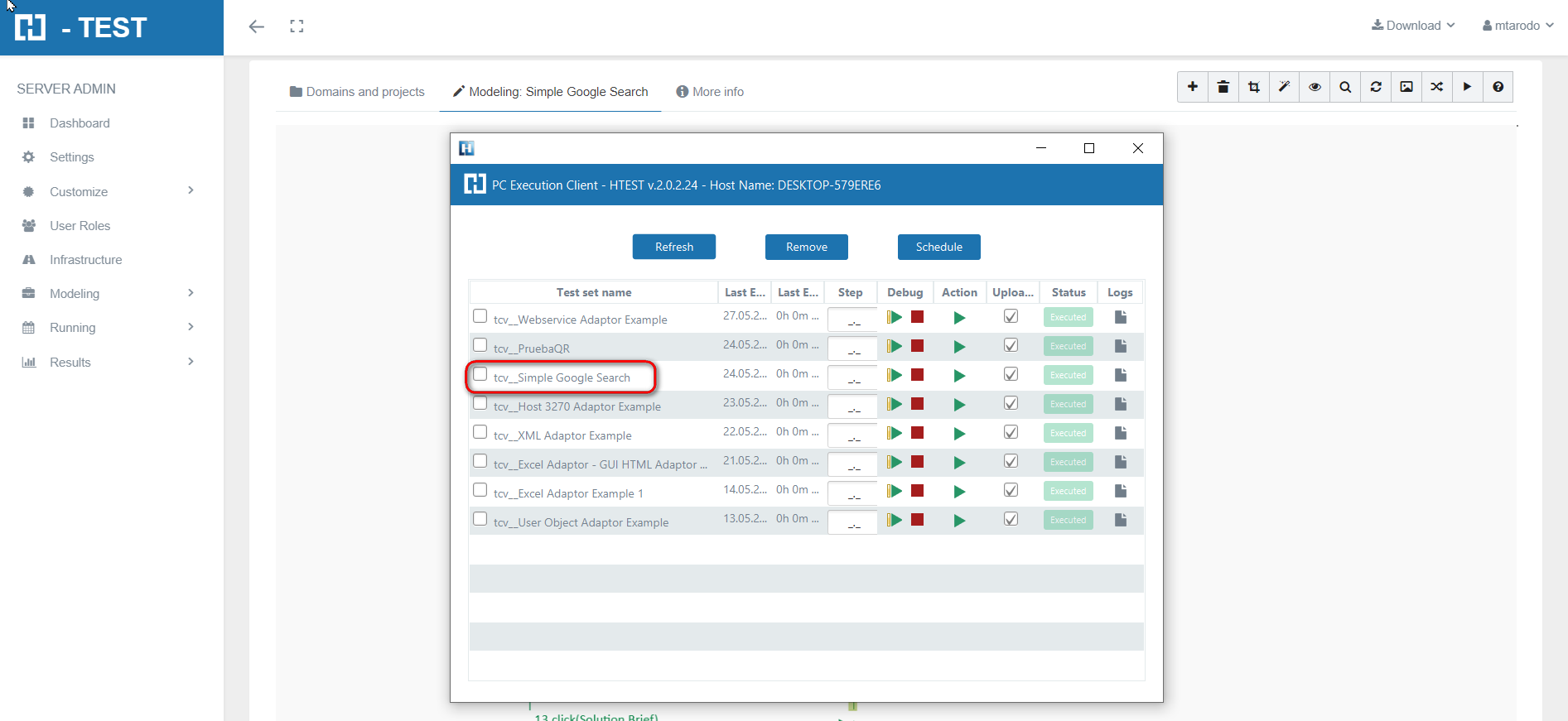Run the action play for tcv__XML Adaptor Example
This screenshot has width=1568, height=721.
point(959,434)
